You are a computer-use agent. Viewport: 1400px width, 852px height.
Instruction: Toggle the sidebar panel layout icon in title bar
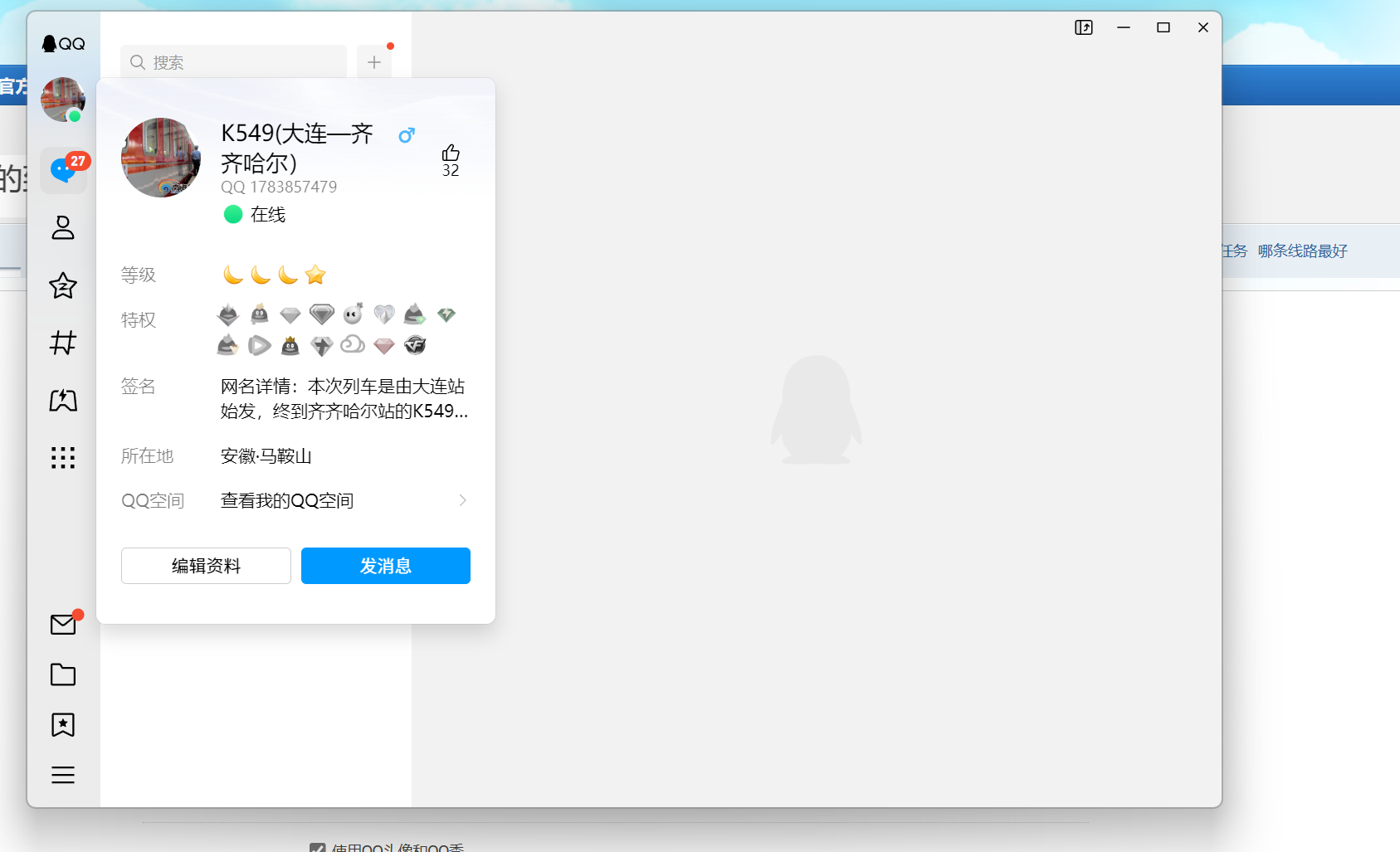1084,27
